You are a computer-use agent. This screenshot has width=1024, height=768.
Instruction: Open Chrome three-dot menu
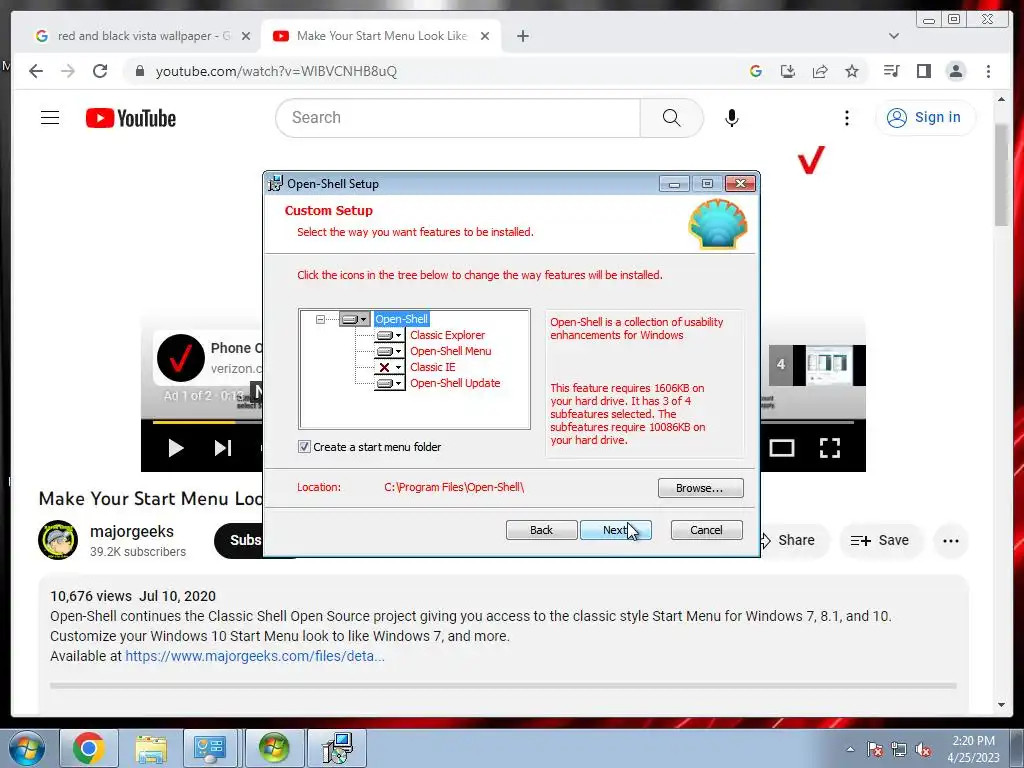coord(989,71)
